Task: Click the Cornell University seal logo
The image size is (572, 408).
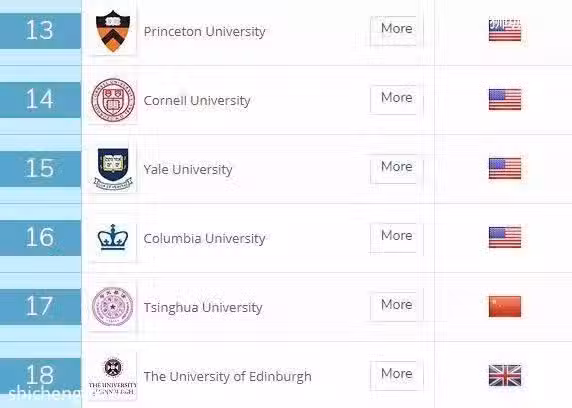Action: 113,100
